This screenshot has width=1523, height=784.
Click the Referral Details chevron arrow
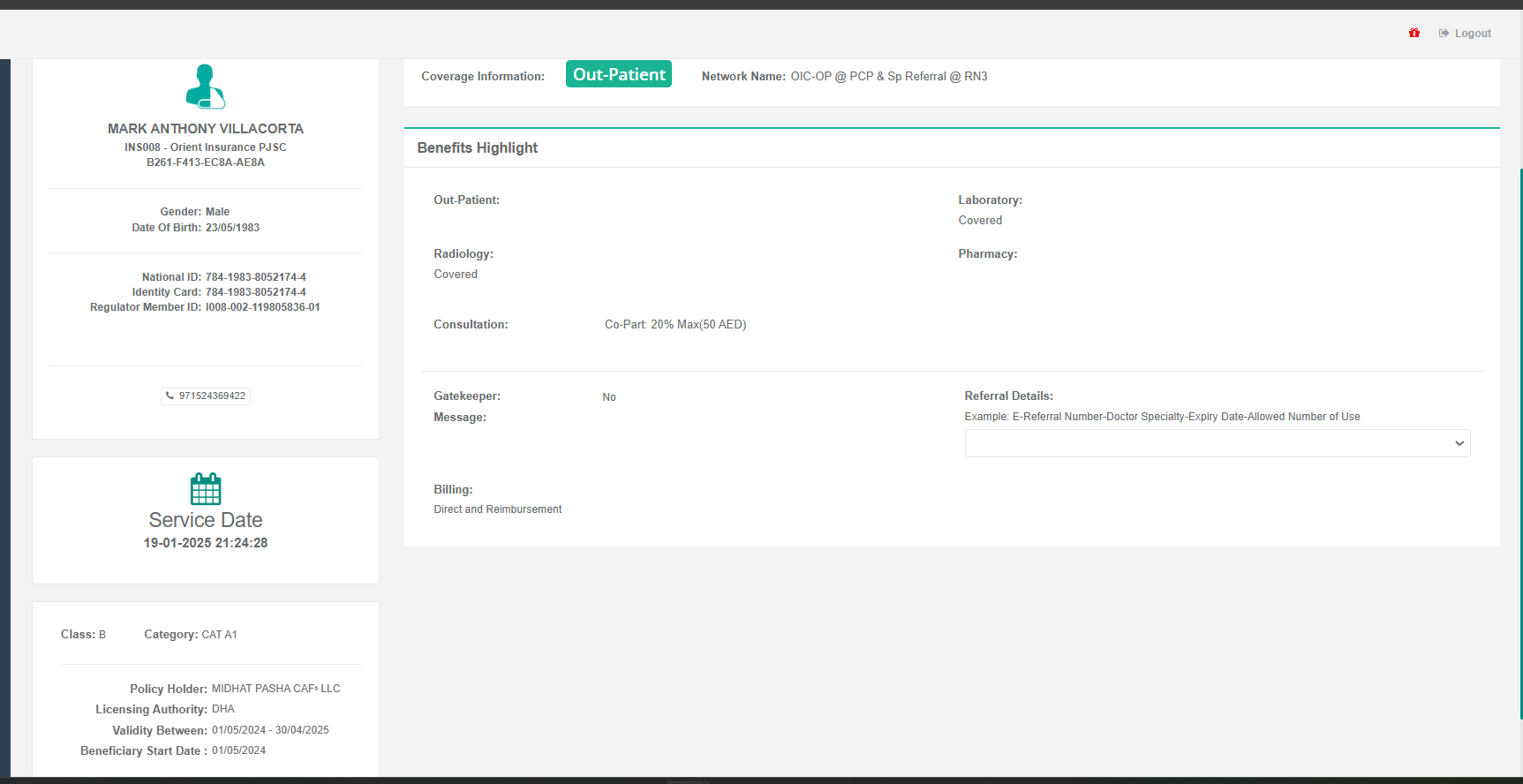(x=1459, y=443)
